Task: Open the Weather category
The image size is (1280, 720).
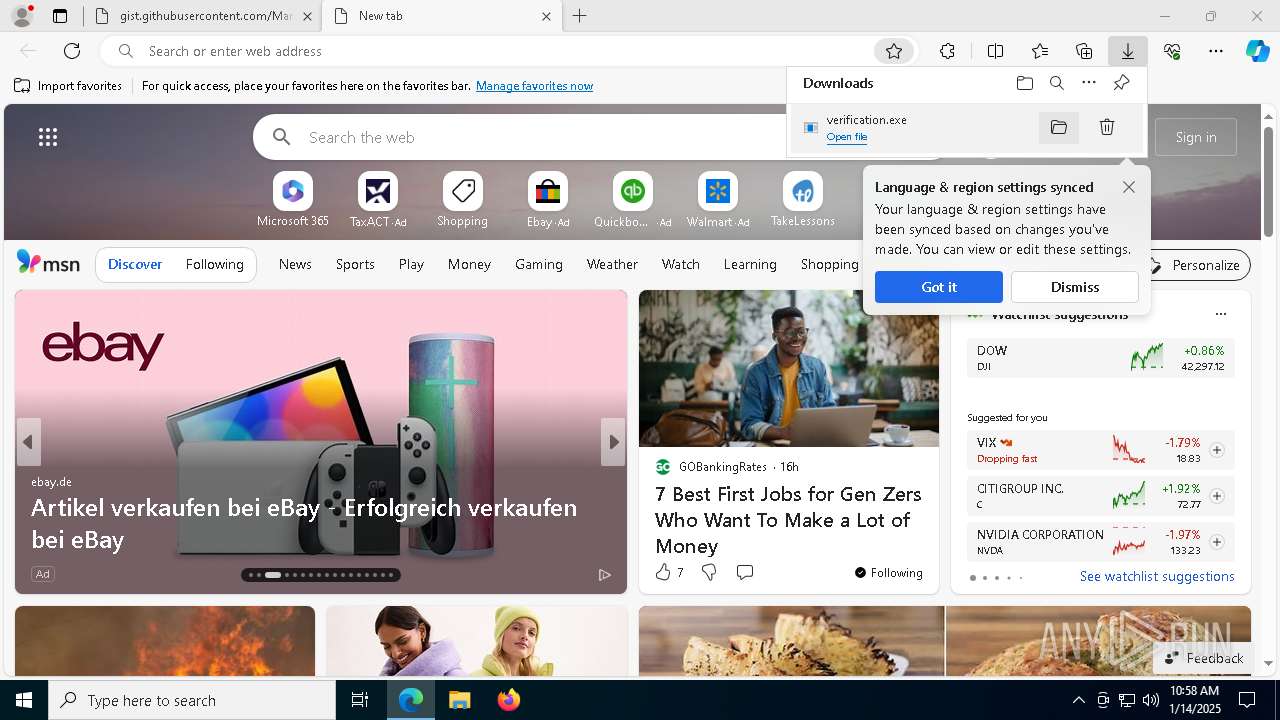Action: (x=612, y=264)
